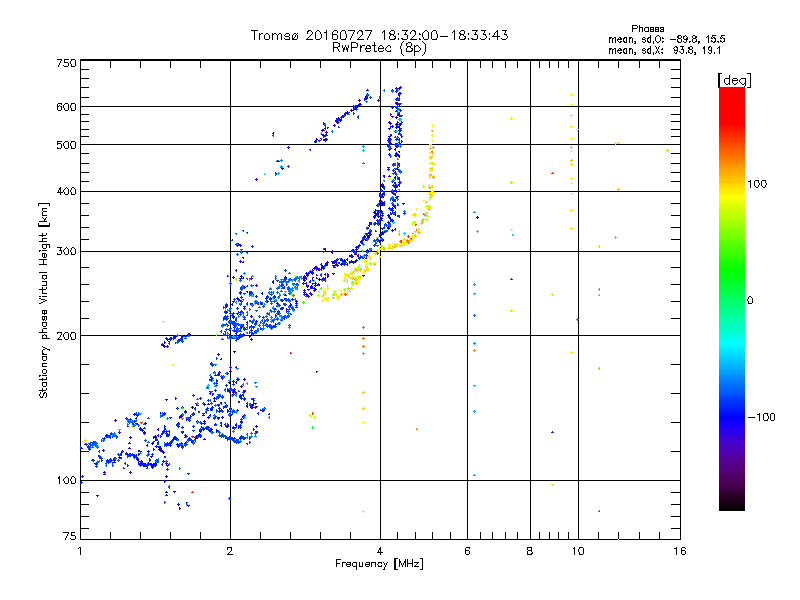This screenshot has width=800, height=600.
Task: Click the colorbar tick label "0"
Action: [750, 300]
